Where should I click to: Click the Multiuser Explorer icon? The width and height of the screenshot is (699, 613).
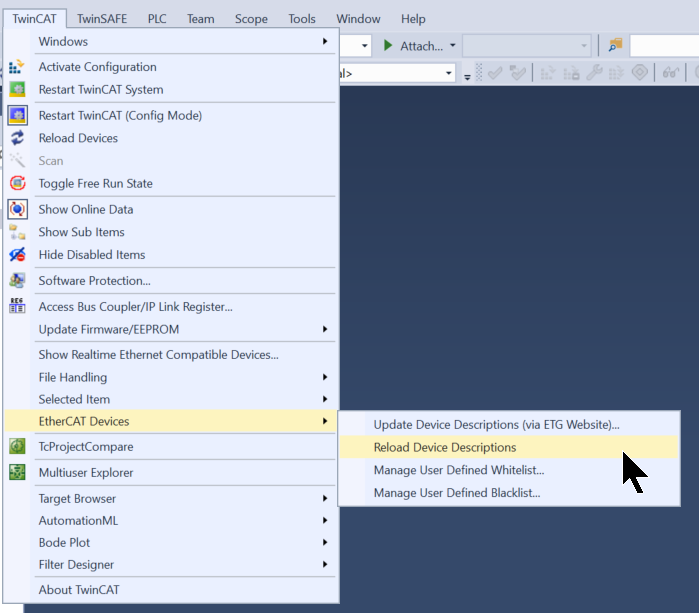(17, 472)
